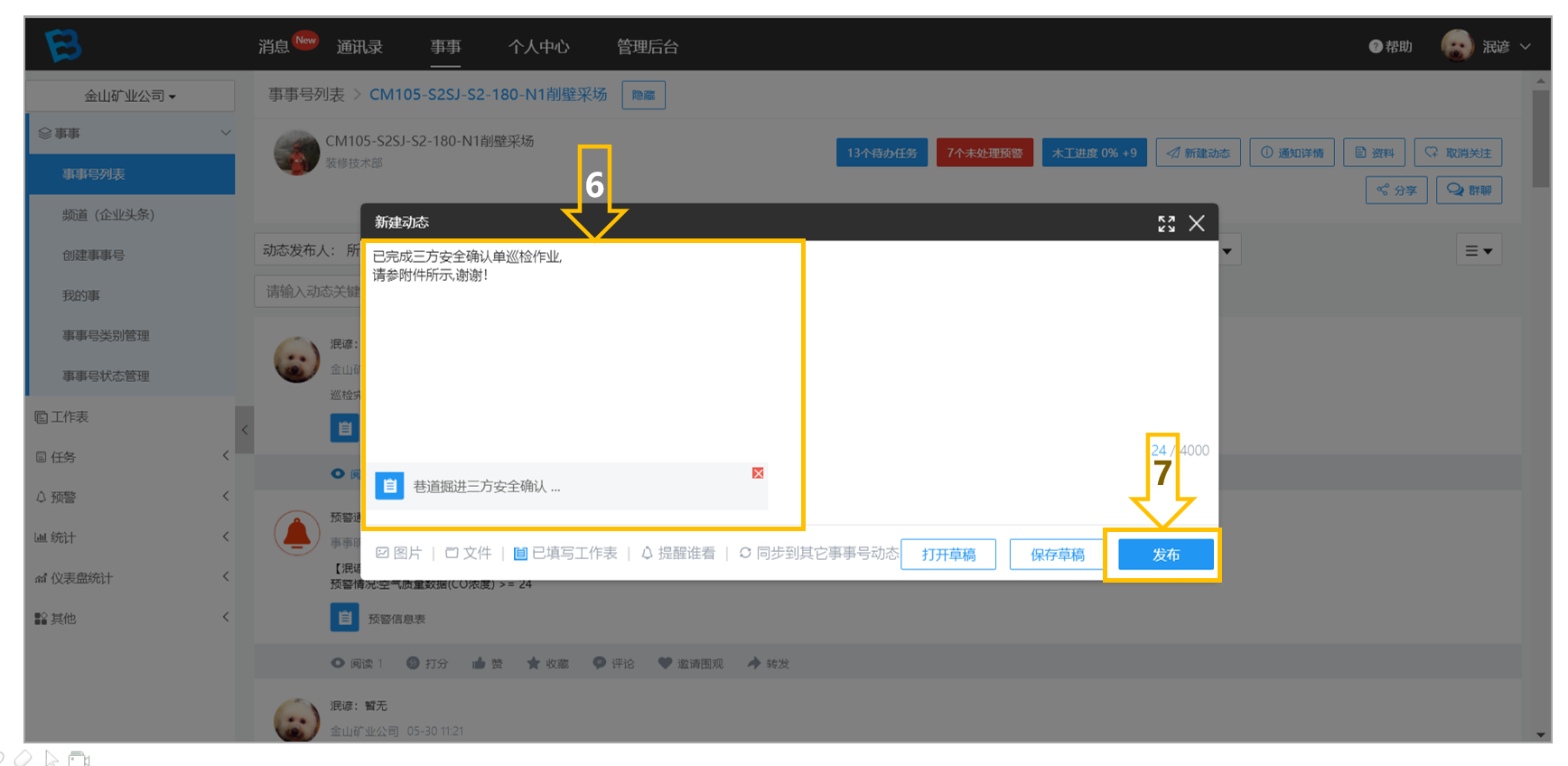The height and width of the screenshot is (766, 1568).
Task: Expand the 仪表盘统计 sidebar section
Action: tap(226, 577)
